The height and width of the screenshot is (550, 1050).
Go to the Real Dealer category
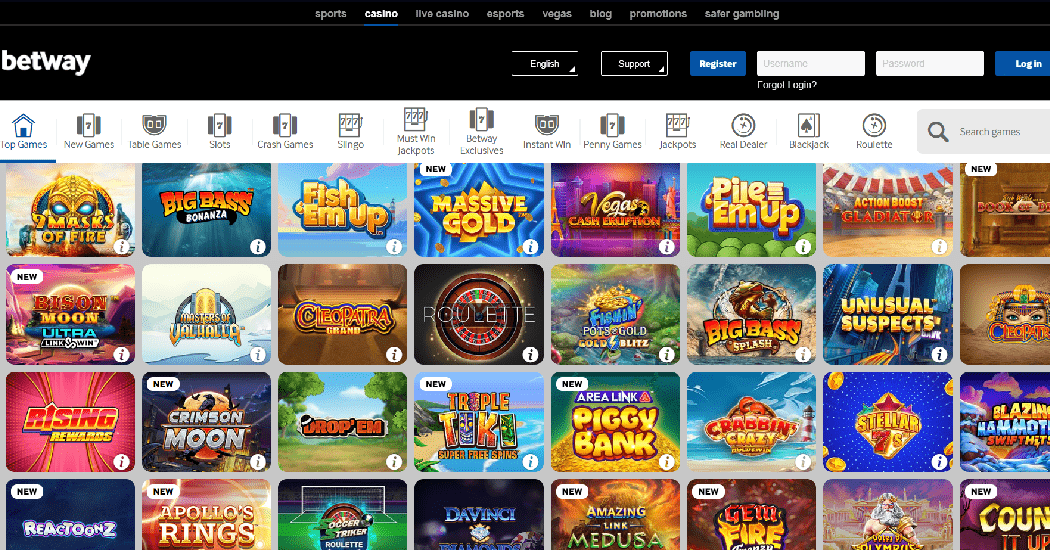(743, 131)
